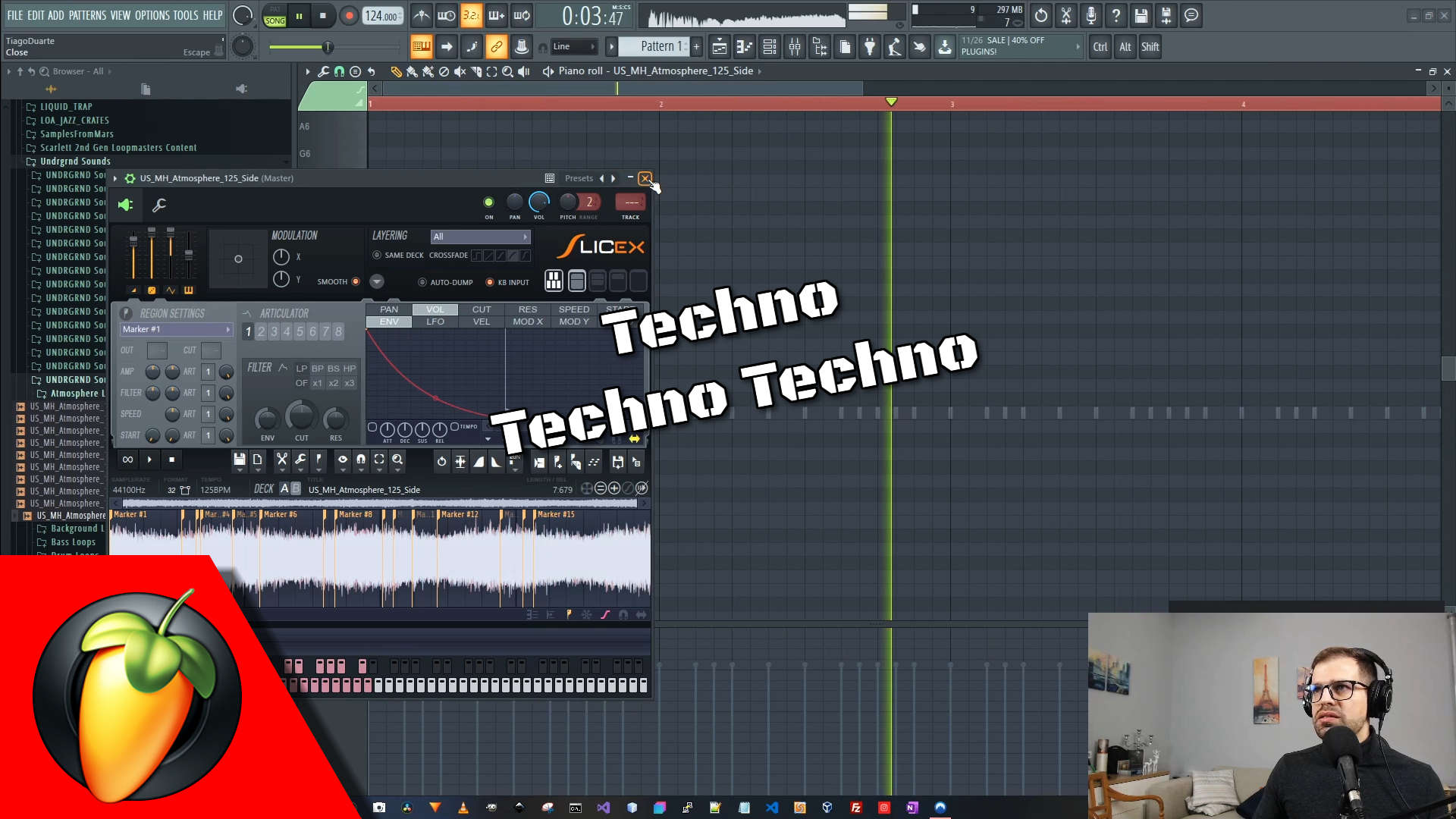1456x819 pixels.
Task: Click the Slicex loop infinity button
Action: [x=127, y=460]
